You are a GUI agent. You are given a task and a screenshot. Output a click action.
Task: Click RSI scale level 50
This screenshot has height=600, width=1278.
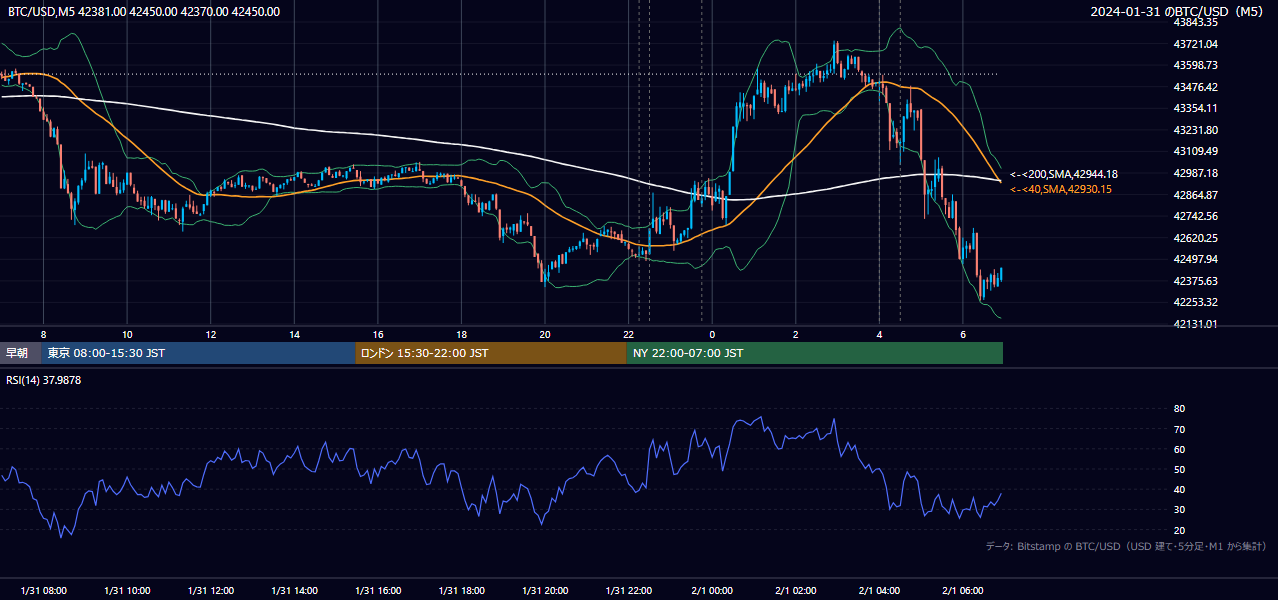point(1179,469)
